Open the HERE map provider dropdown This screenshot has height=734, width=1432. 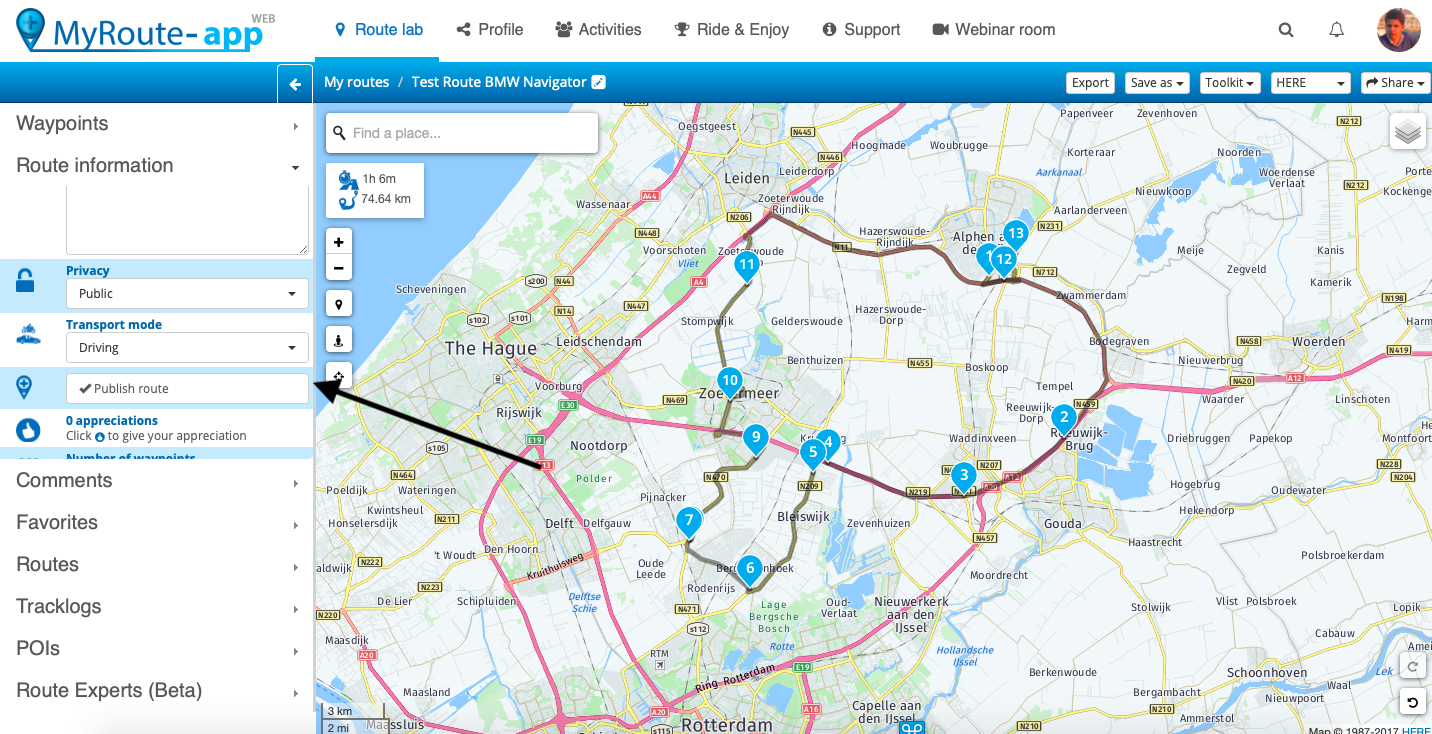pos(1310,83)
